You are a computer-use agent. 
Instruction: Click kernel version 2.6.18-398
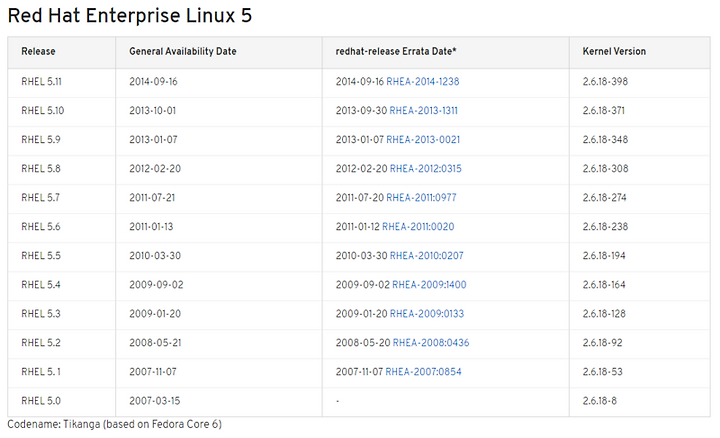[605, 82]
